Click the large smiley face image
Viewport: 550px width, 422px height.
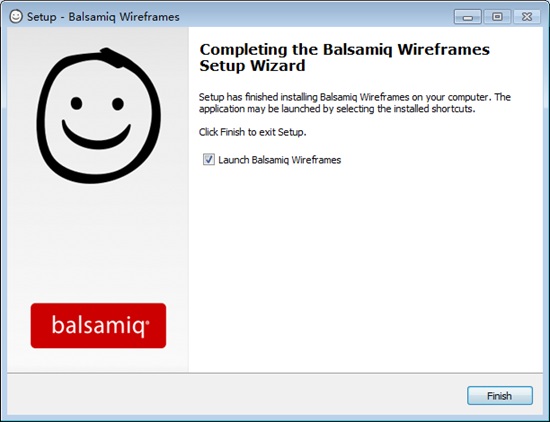click(99, 115)
